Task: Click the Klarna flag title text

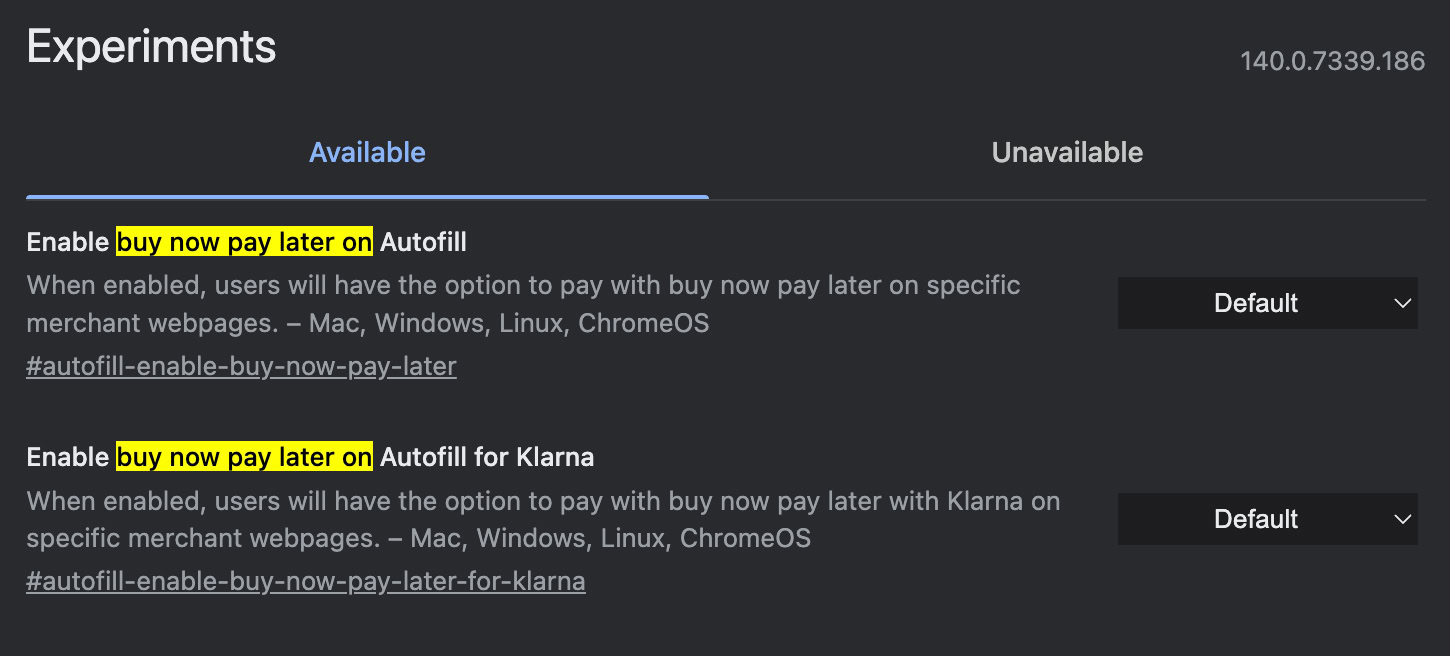Action: 310,457
